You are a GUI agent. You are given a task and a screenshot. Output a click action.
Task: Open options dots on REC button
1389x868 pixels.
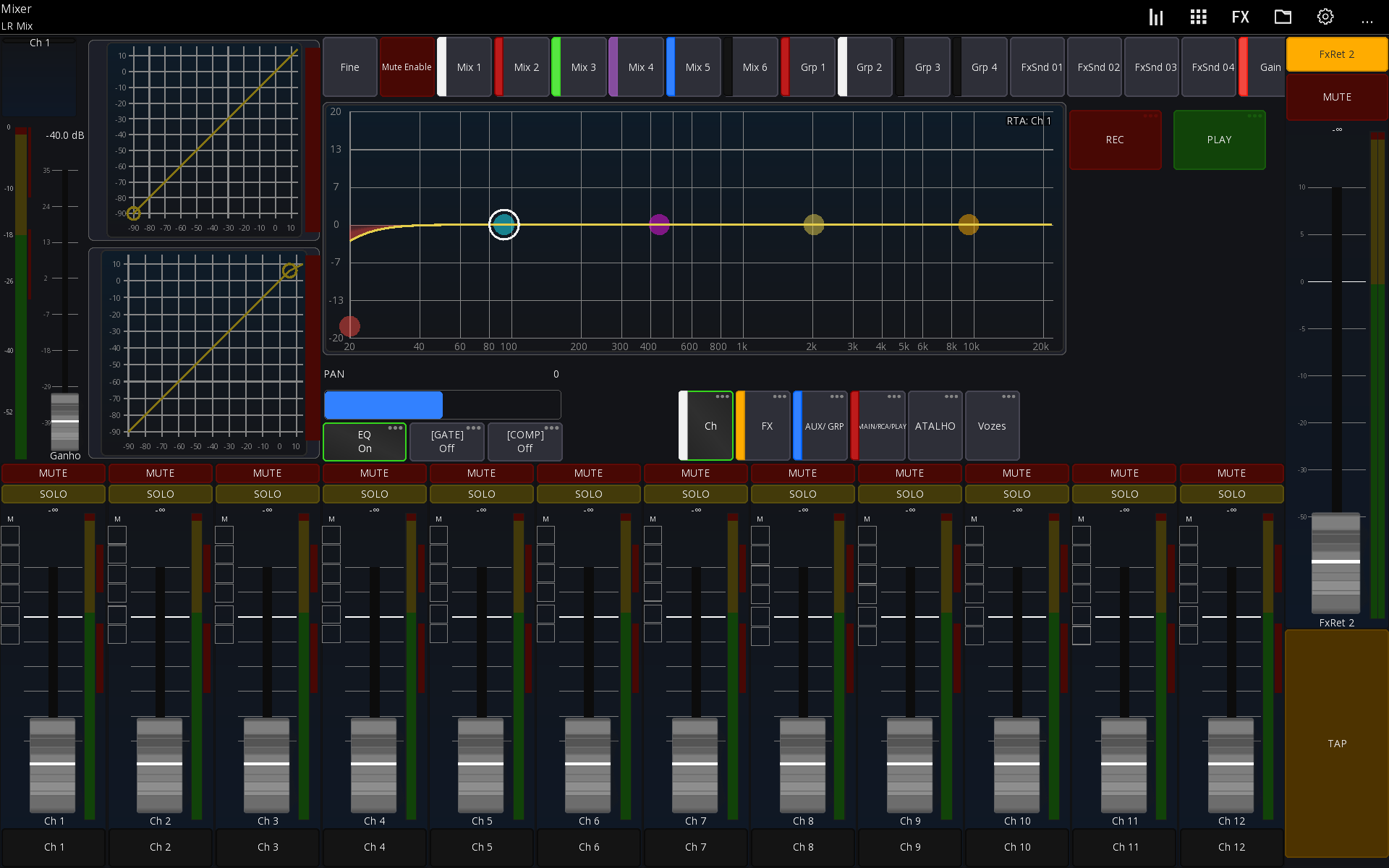[1151, 116]
